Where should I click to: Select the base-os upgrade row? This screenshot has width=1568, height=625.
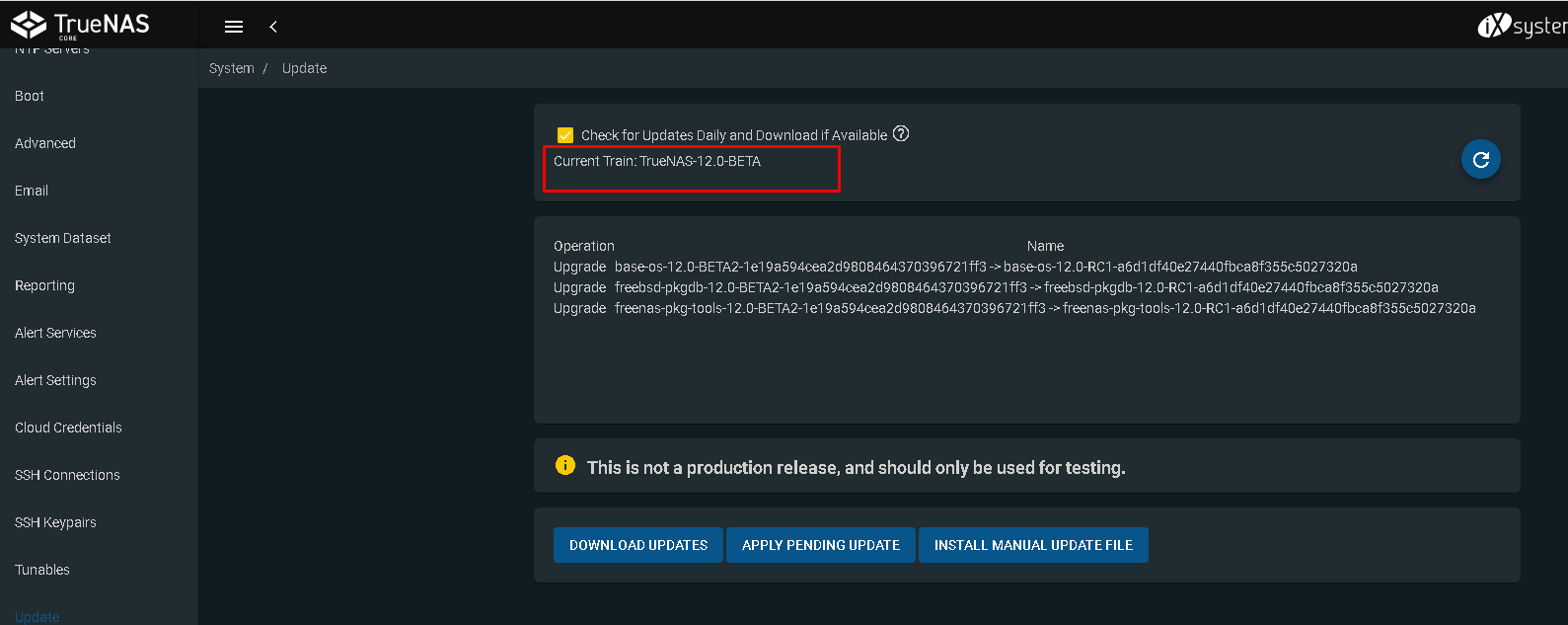955,267
